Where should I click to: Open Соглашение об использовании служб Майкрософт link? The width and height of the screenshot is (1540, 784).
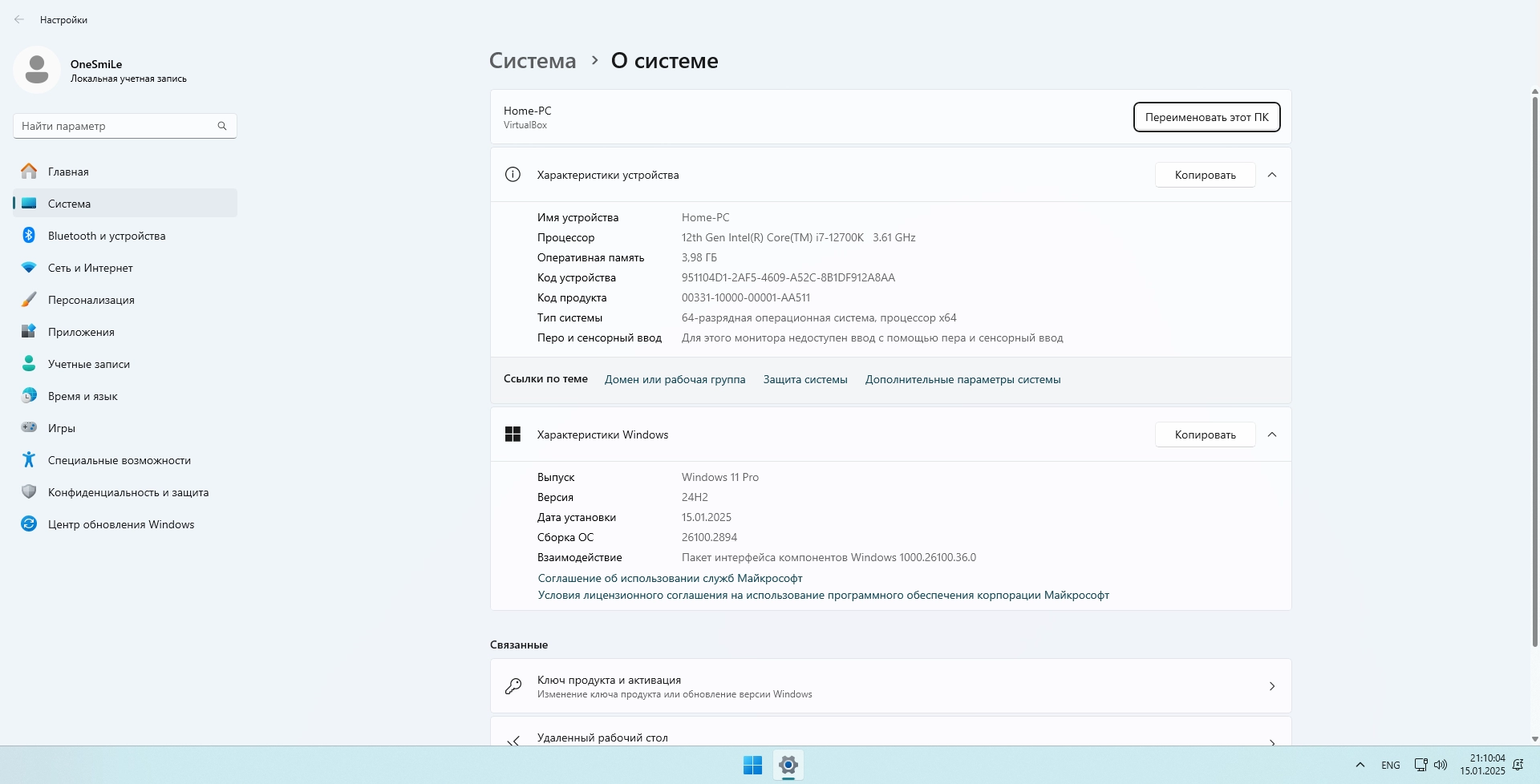pos(670,578)
